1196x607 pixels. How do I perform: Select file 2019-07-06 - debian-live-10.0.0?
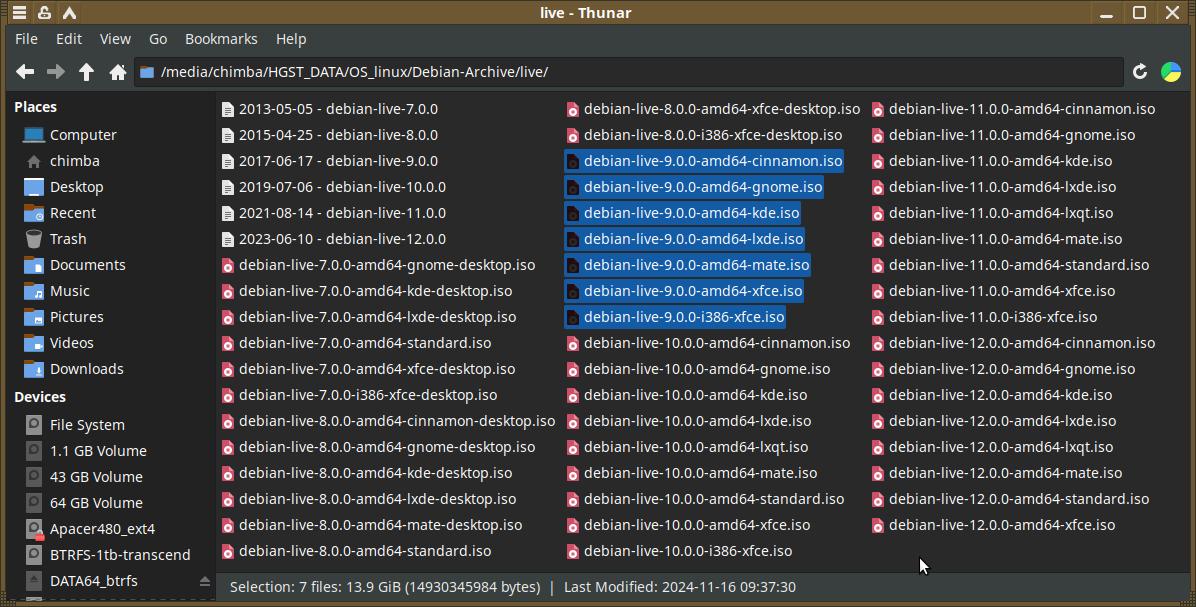tap(333, 187)
